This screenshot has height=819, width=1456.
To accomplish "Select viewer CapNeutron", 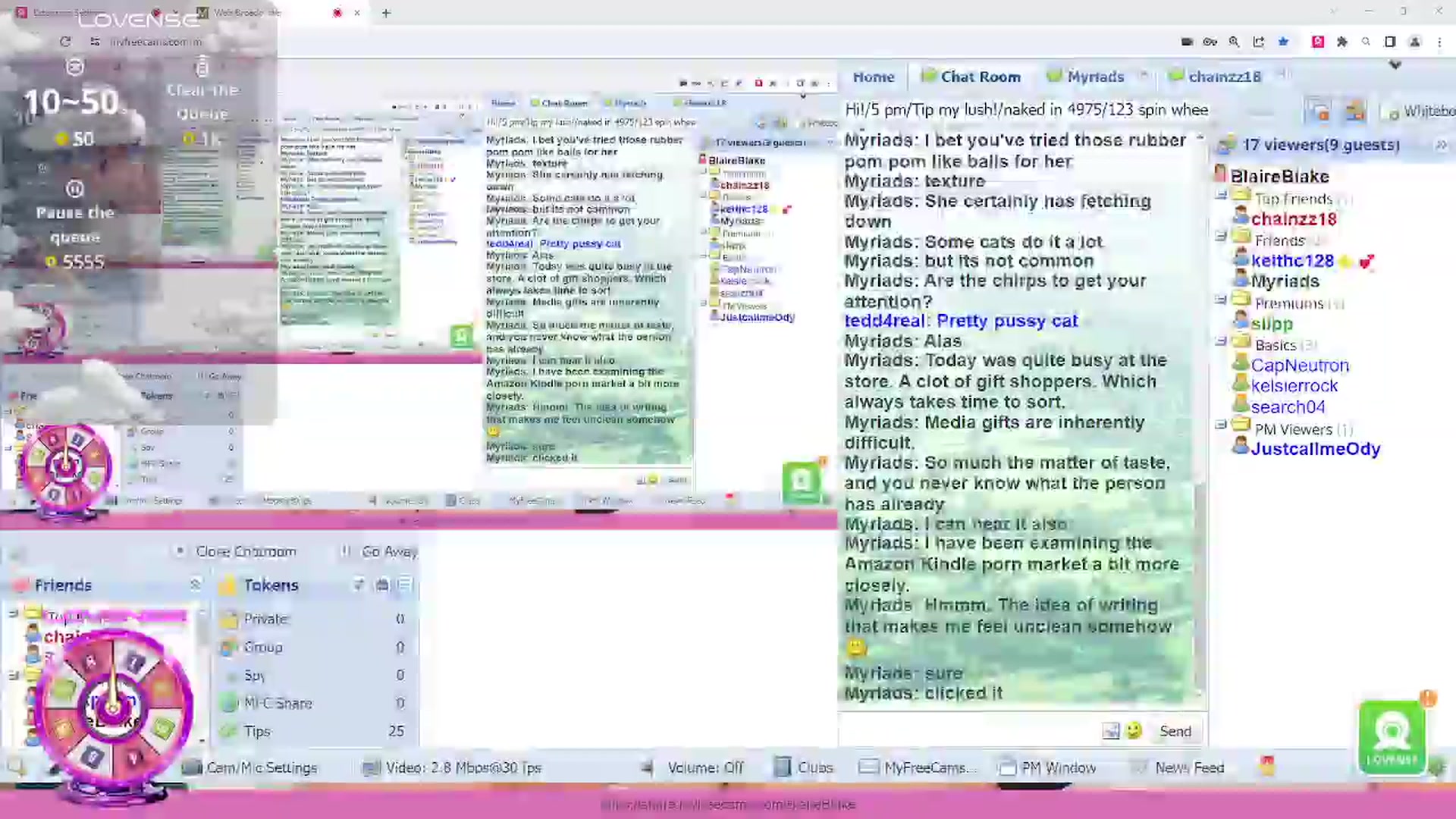I will pyautogui.click(x=1299, y=366).
